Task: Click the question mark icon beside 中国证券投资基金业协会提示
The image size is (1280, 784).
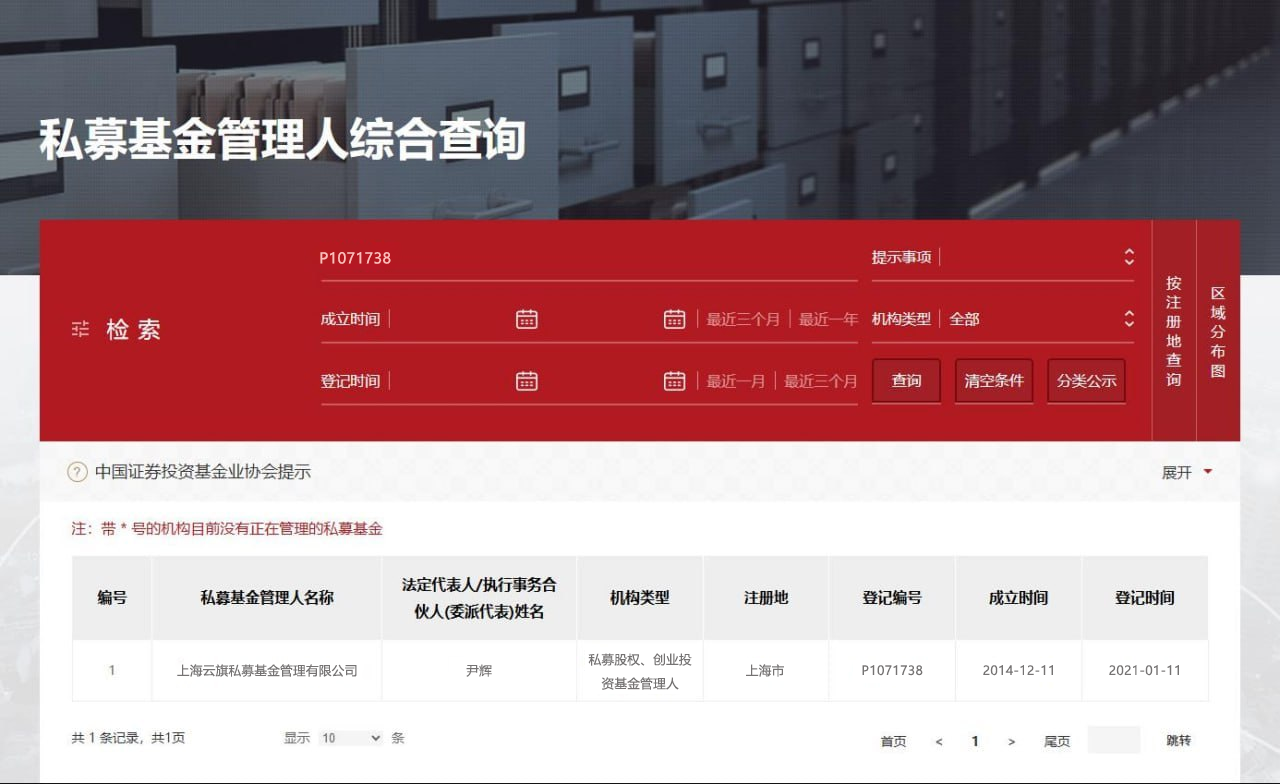Action: (77, 472)
